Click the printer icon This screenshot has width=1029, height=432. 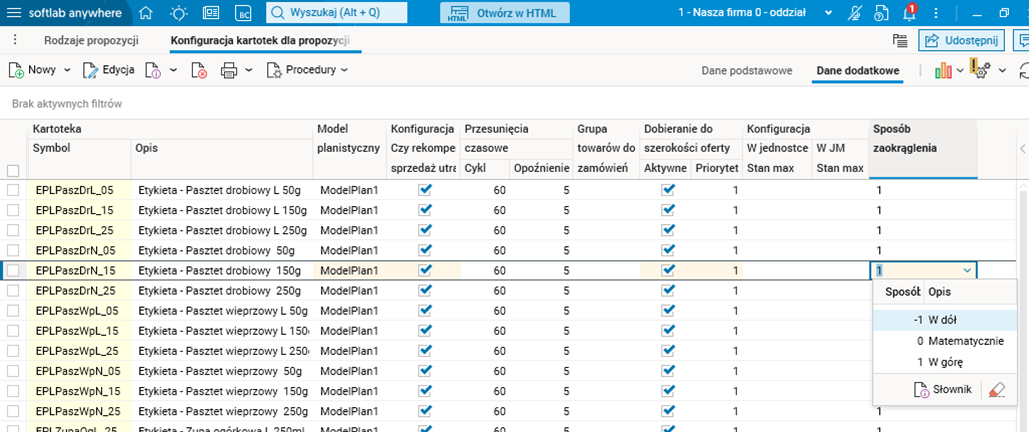228,70
